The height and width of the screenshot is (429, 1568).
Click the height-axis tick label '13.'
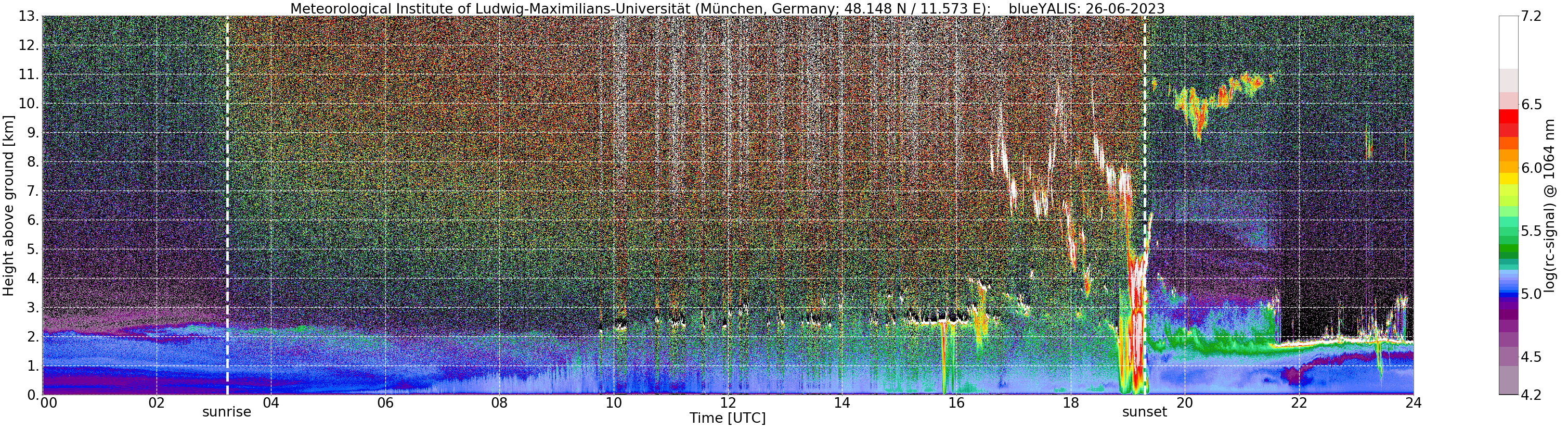(x=29, y=17)
